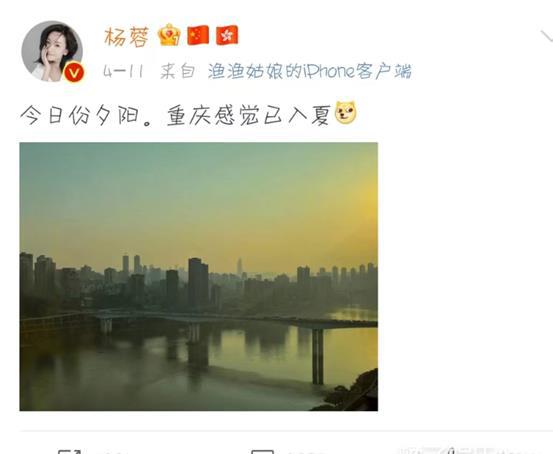Click the post text 今日份夕阳
This screenshot has width=553, height=454.
[79, 115]
